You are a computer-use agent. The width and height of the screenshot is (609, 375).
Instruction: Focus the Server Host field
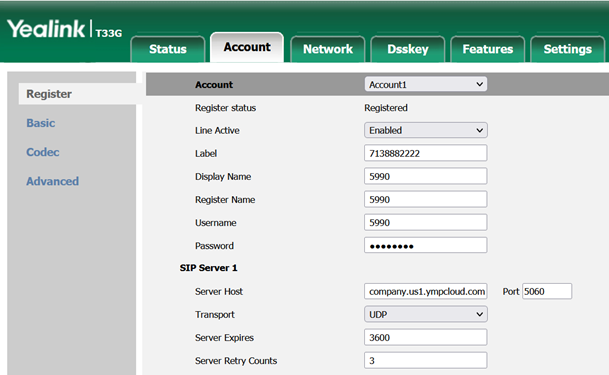[426, 291]
